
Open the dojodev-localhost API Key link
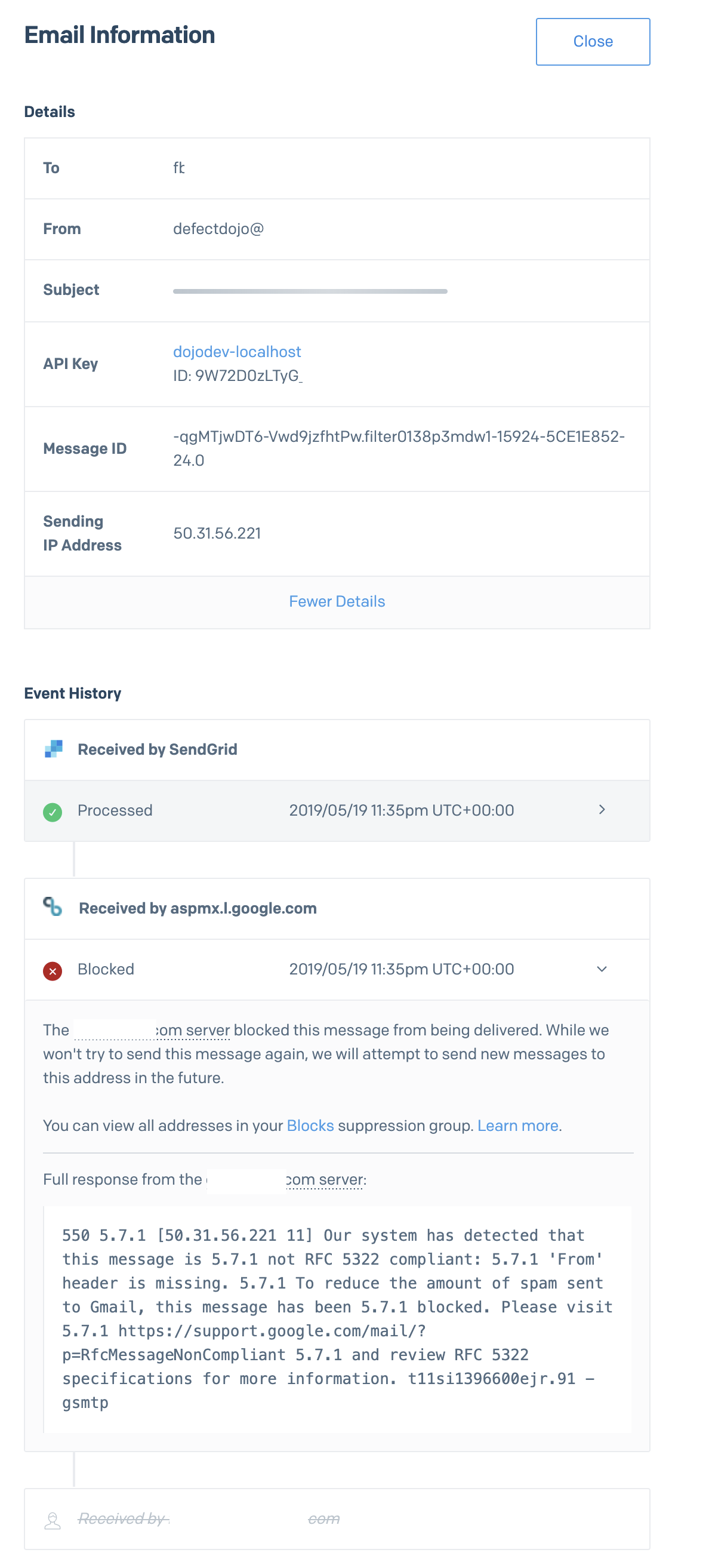tap(236, 352)
